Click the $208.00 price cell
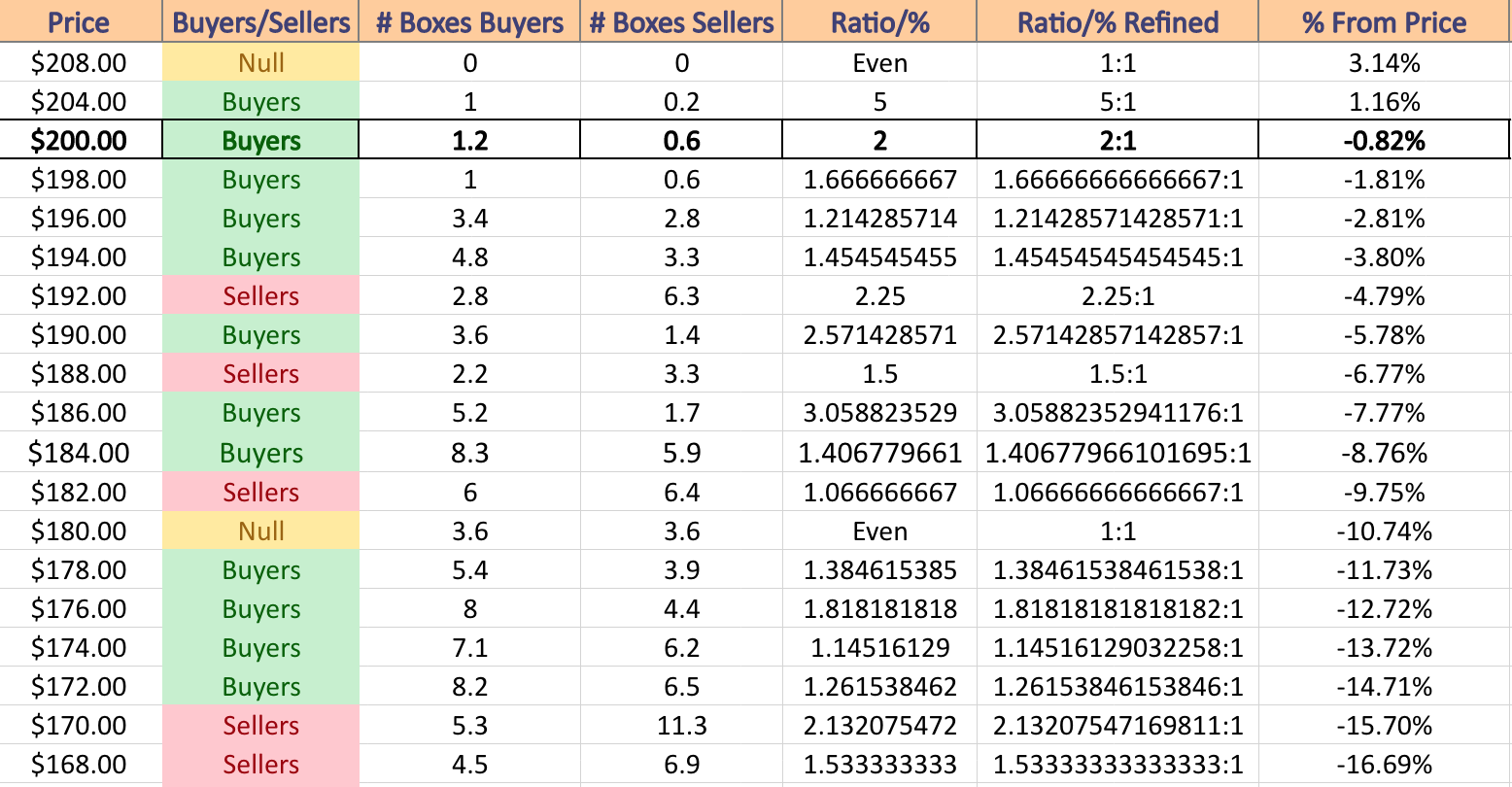 [x=80, y=63]
